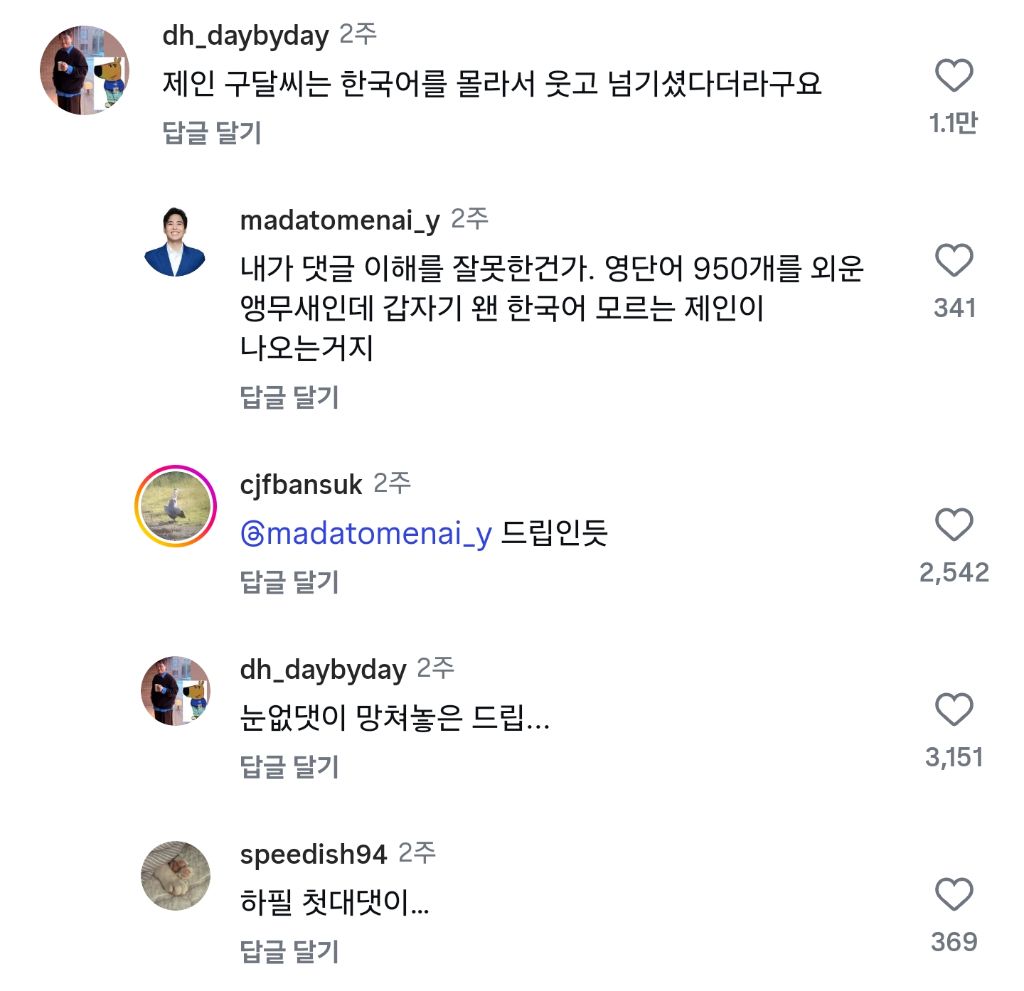Image resolution: width=1024 pixels, height=991 pixels.
Task: View the 2,542 likes count on cjfbansuk's reply
Action: click(x=953, y=573)
